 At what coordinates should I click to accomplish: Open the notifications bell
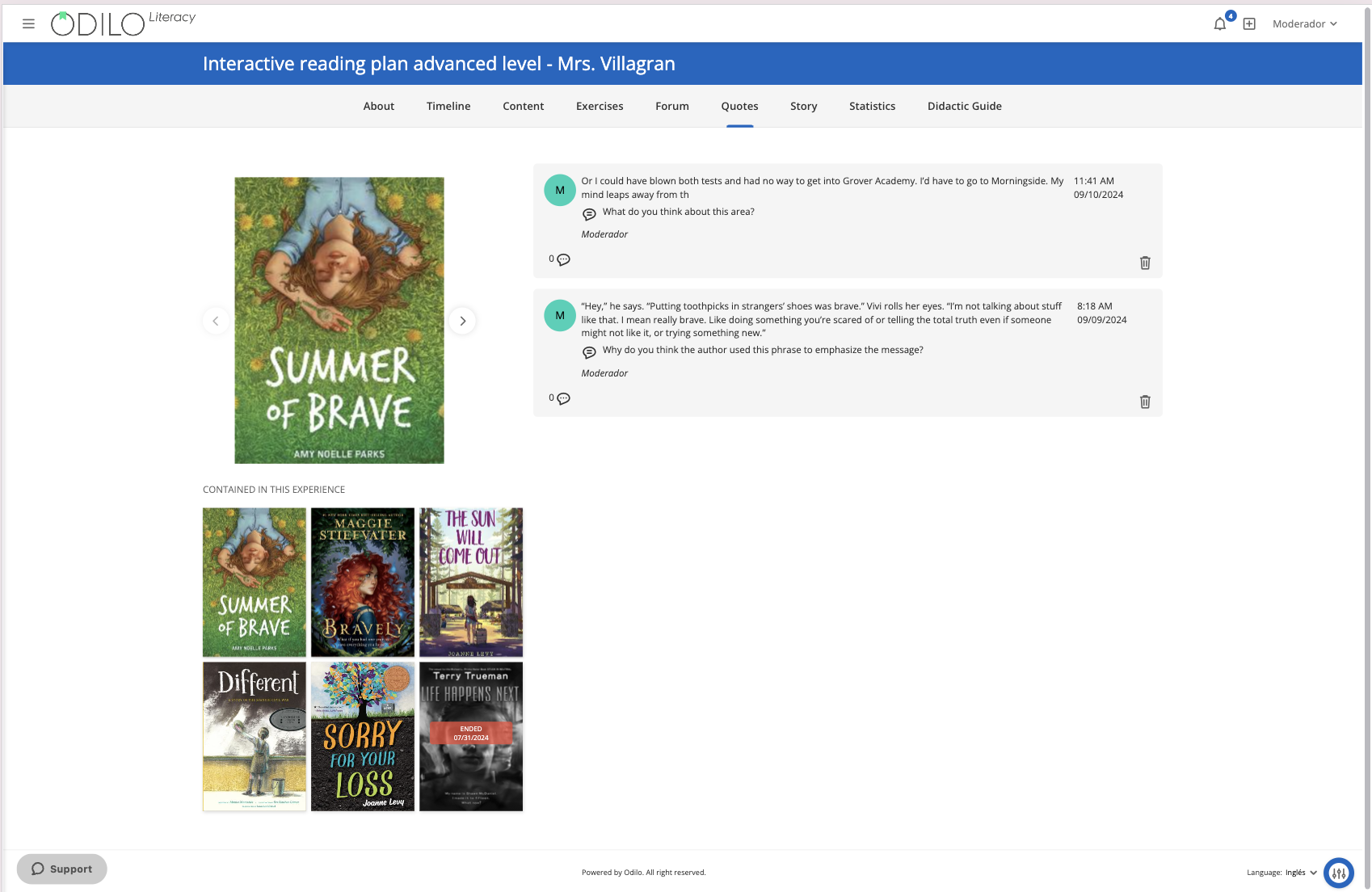[1220, 24]
